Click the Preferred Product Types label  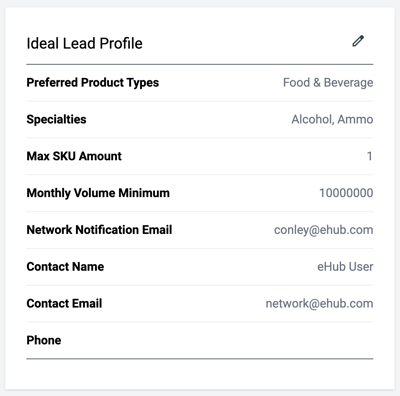click(x=93, y=83)
